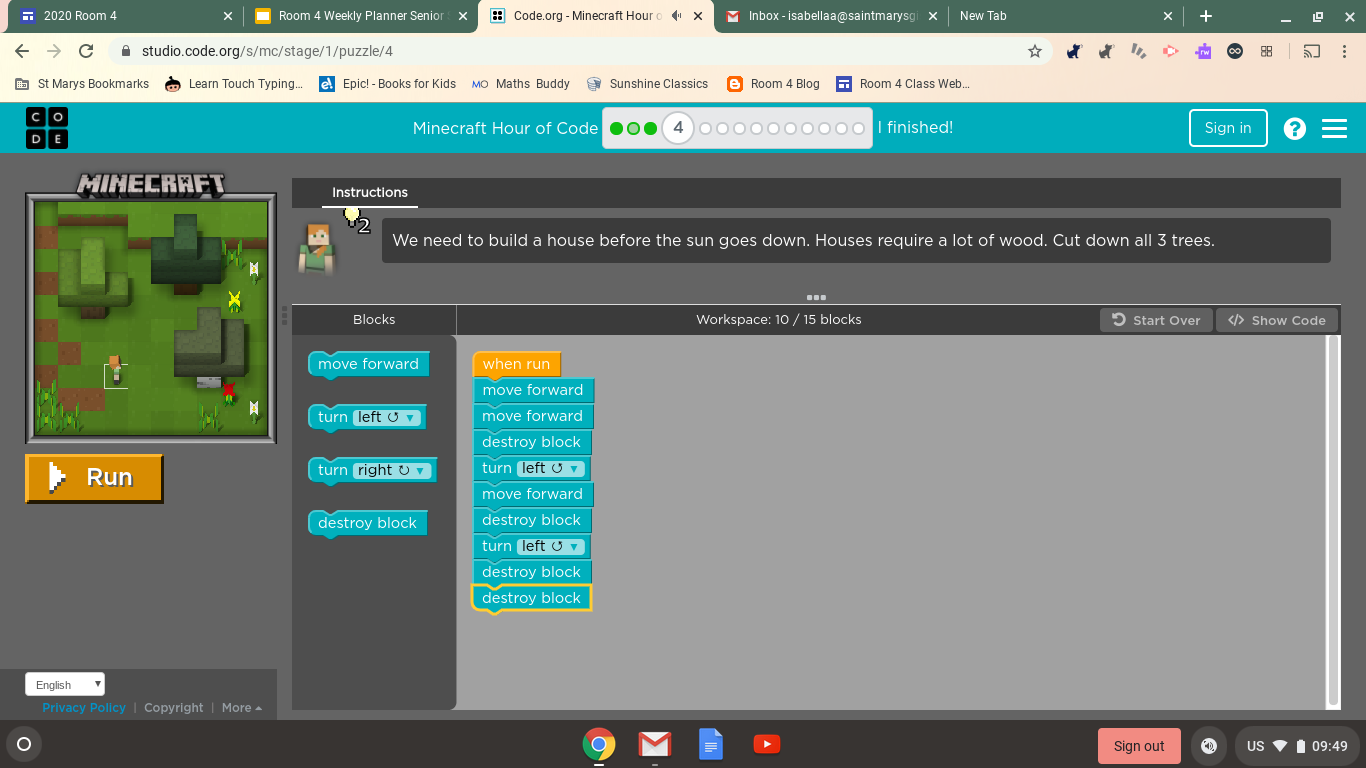1366x768 pixels.
Task: Open Epic! Books for Kids bookmark
Action: pyautogui.click(x=387, y=84)
